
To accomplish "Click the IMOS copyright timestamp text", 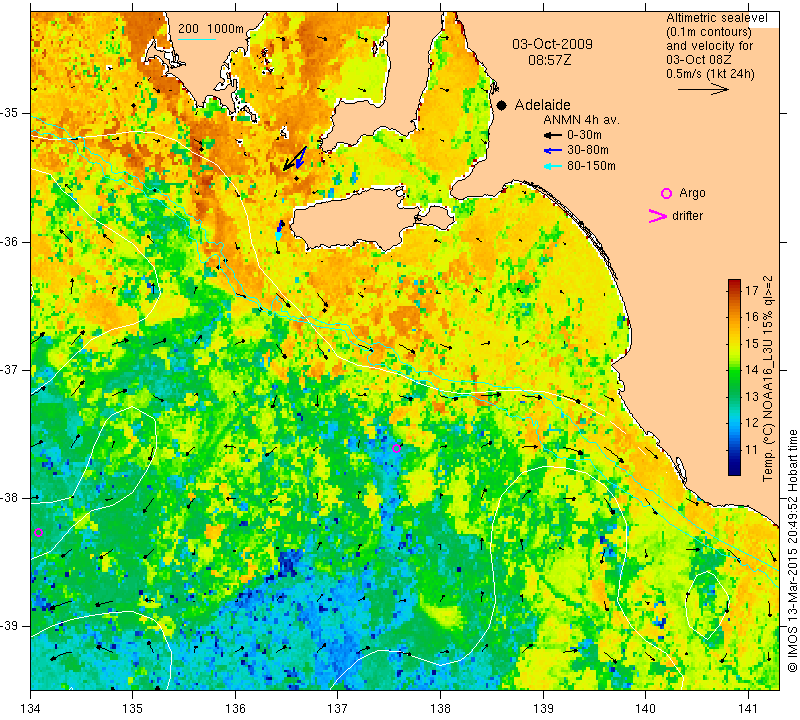I will [792, 551].
